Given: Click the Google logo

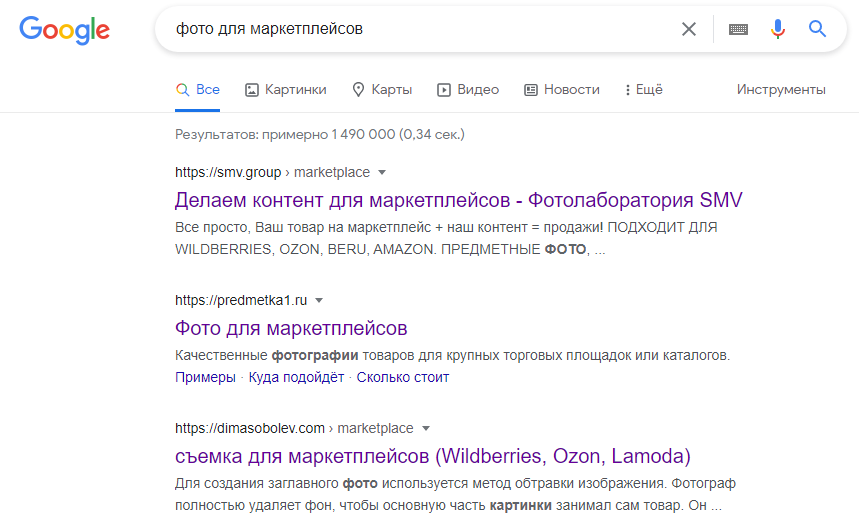Looking at the screenshot, I should click(65, 30).
